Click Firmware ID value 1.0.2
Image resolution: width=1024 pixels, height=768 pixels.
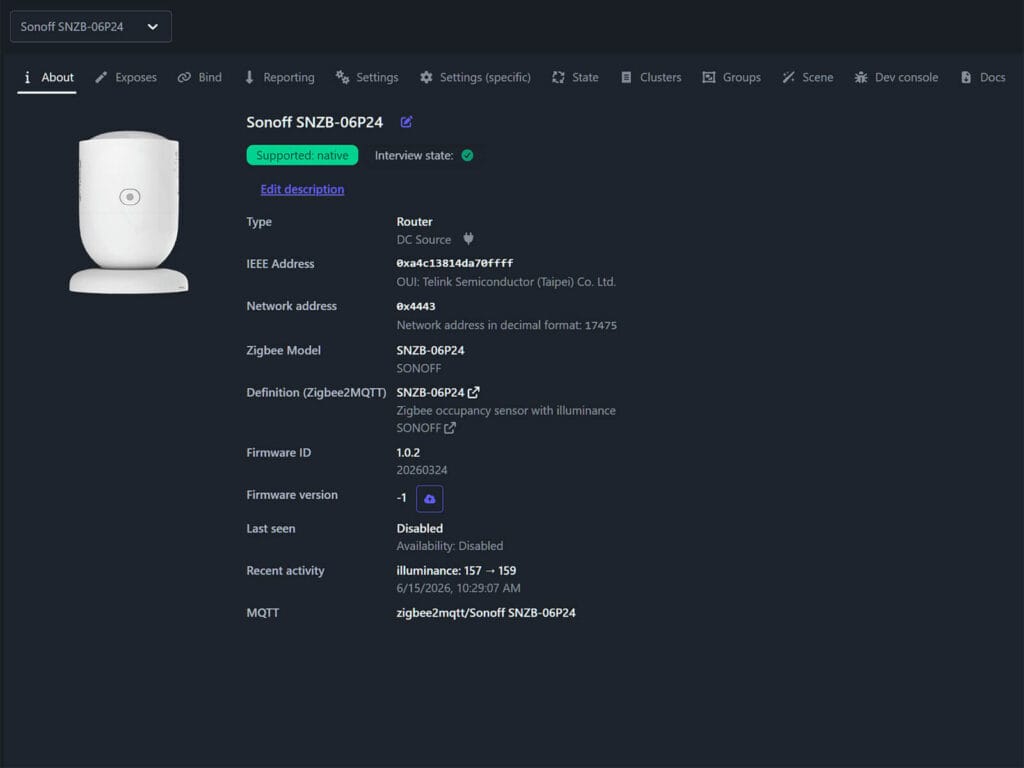click(408, 453)
